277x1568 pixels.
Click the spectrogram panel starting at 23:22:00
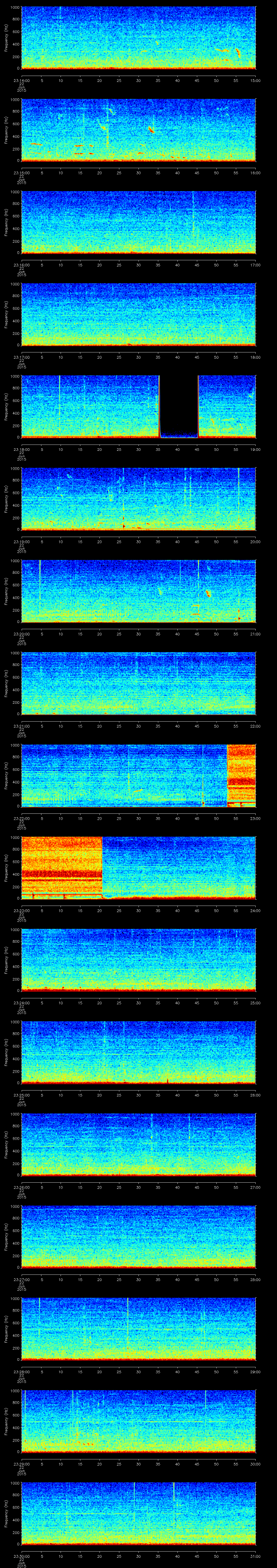pyautogui.click(x=139, y=775)
